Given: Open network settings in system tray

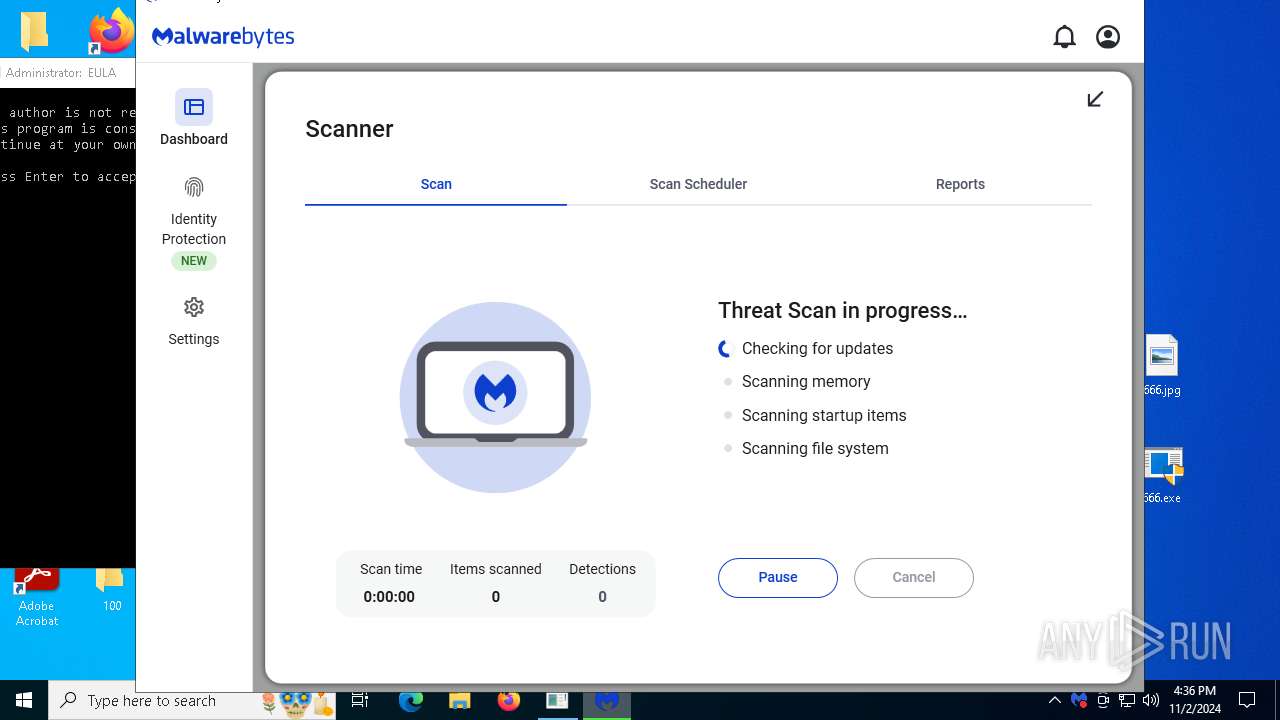Looking at the screenshot, I should (1127, 701).
